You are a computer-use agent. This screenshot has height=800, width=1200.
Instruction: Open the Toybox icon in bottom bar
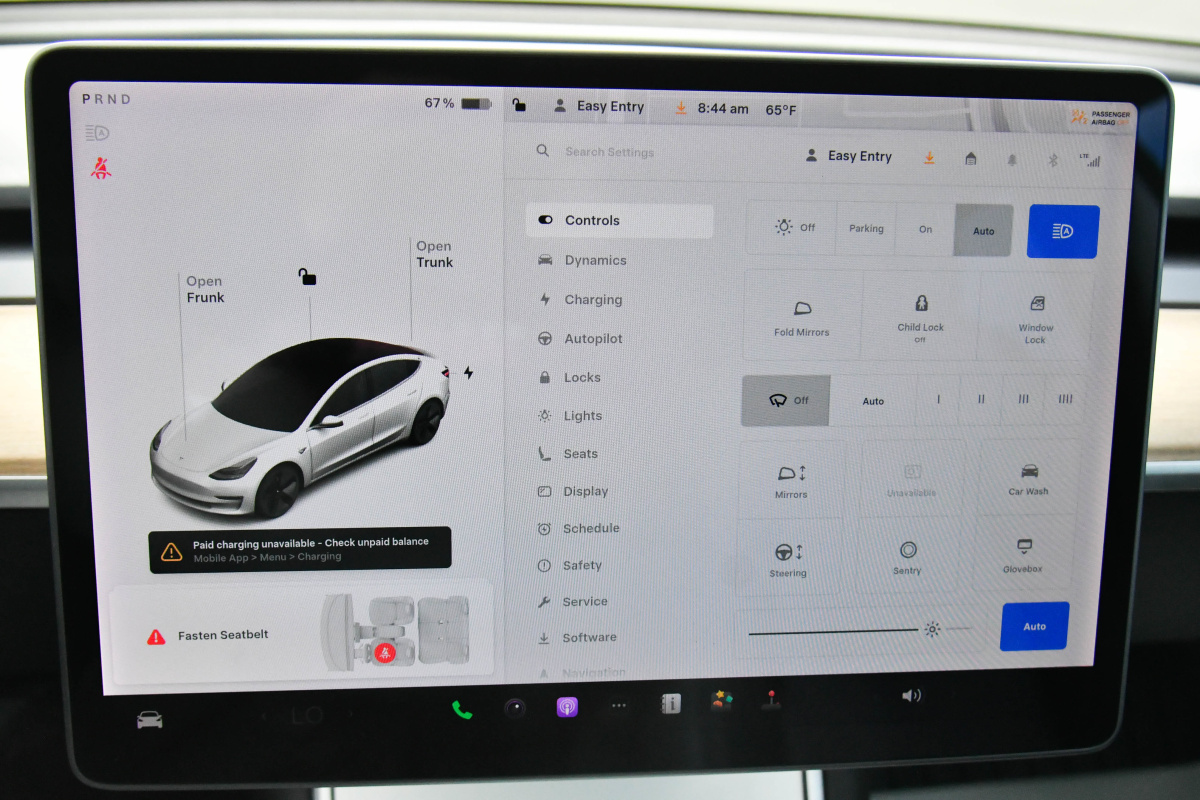click(x=721, y=702)
